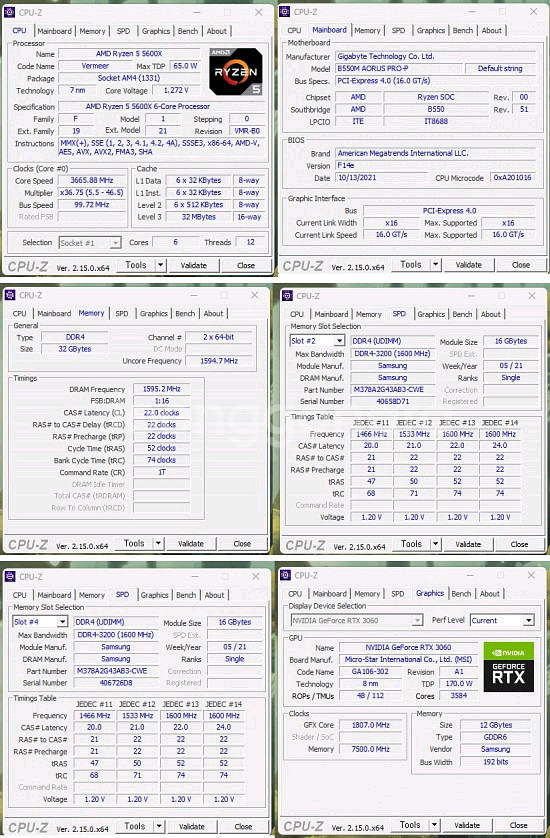The width and height of the screenshot is (550, 838).
Task: Click CPU-Z title icon in the Ryzen processor window
Action: pyautogui.click(x=10, y=12)
